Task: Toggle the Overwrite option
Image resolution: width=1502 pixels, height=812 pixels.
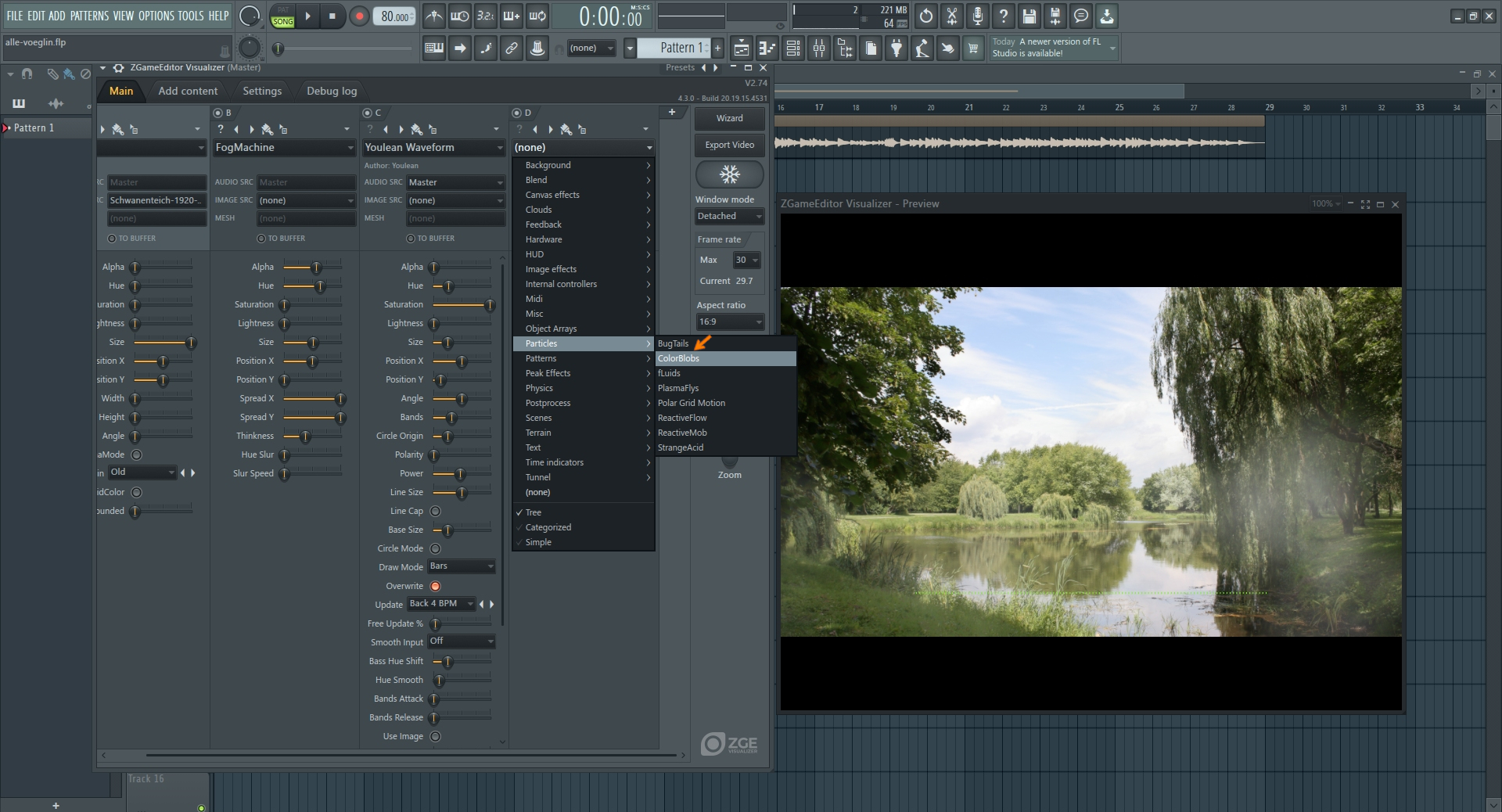Action: pos(436,586)
